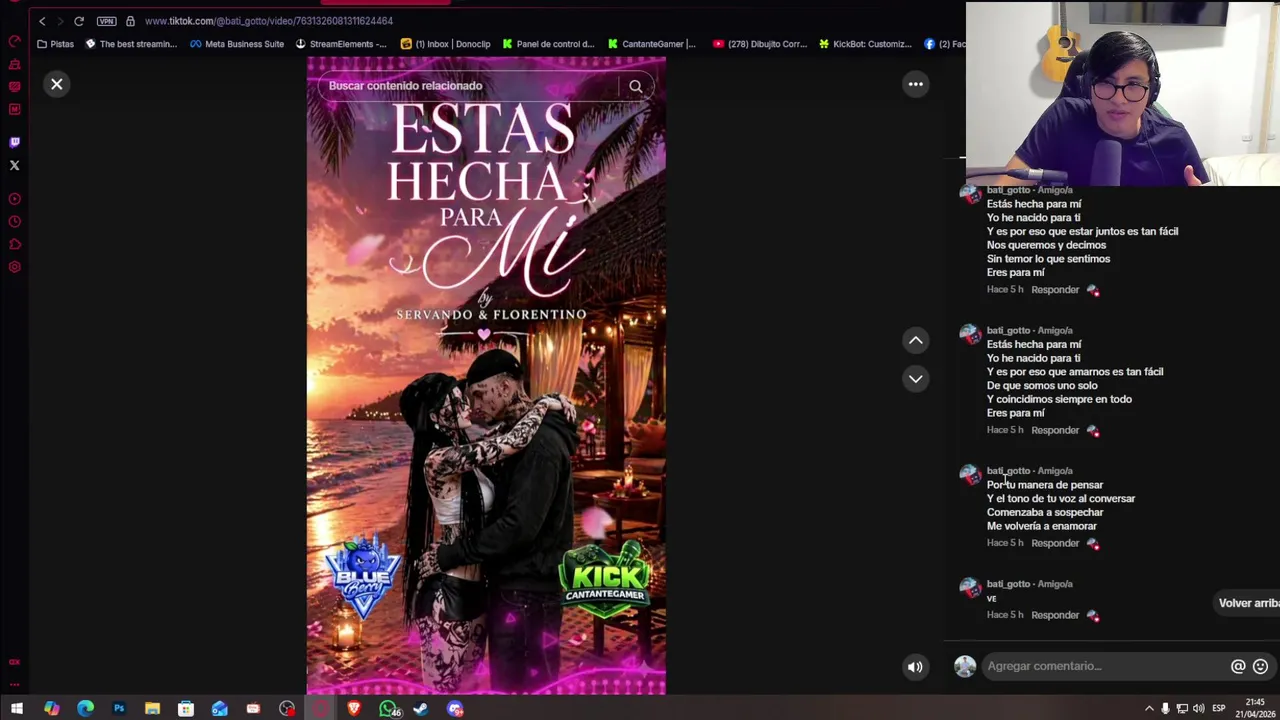This screenshot has width=1280, height=720.
Task: Open Photoshop from the taskbar
Action: tap(119, 709)
